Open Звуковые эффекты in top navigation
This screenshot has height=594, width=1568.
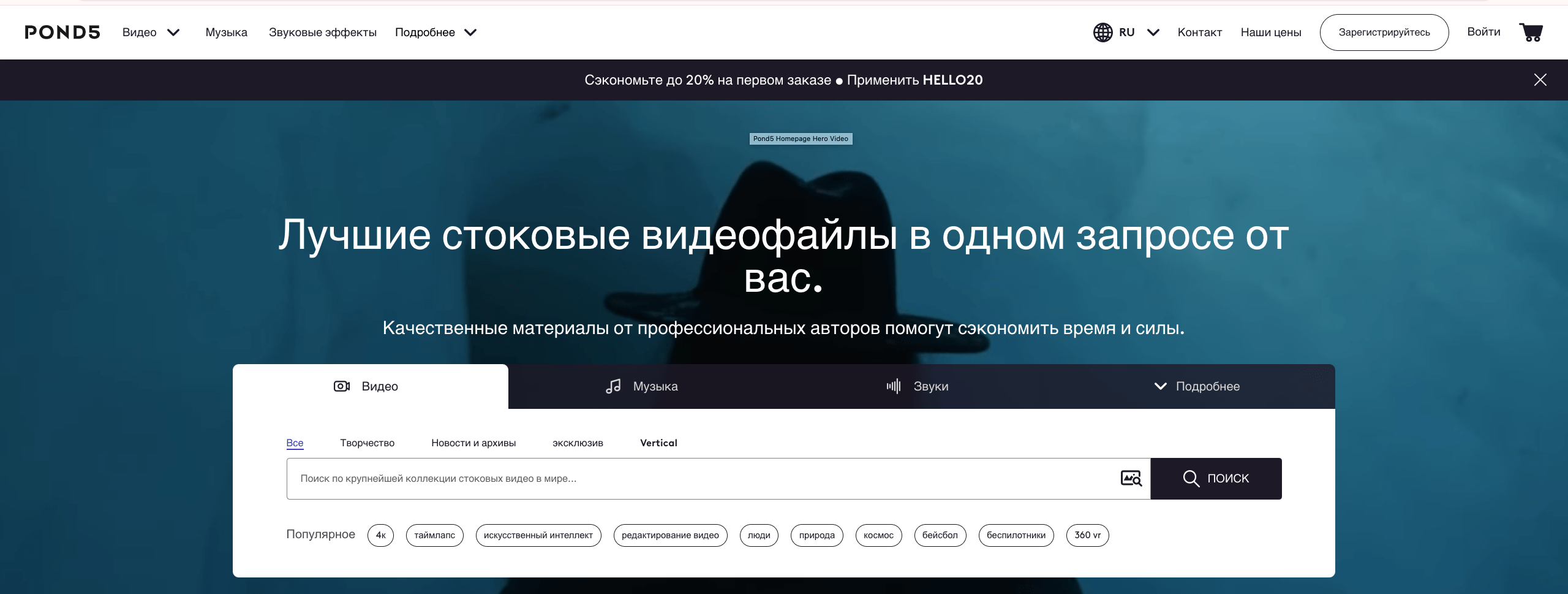[322, 32]
